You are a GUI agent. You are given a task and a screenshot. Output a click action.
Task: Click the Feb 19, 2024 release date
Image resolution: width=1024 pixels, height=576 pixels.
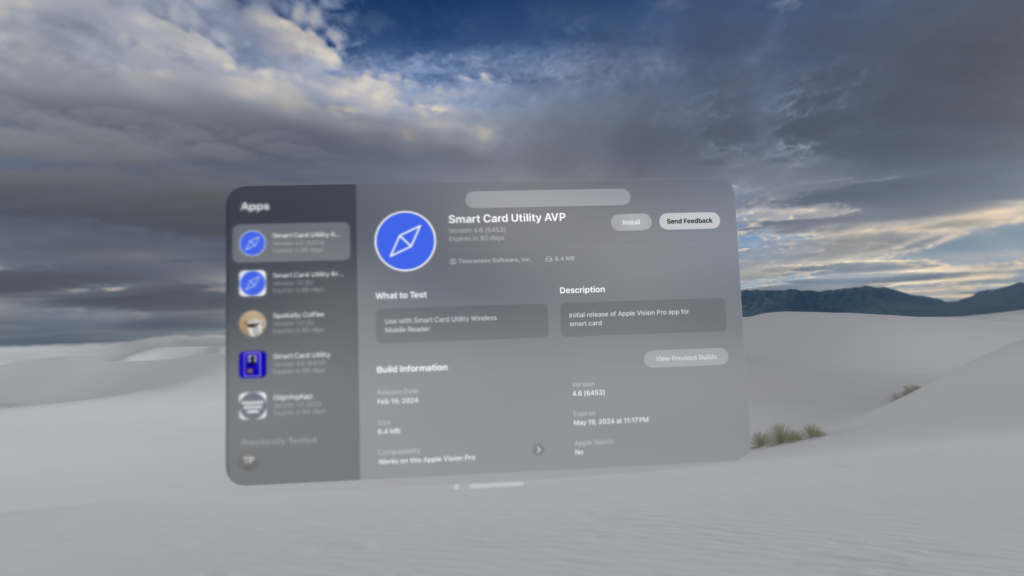pos(398,401)
